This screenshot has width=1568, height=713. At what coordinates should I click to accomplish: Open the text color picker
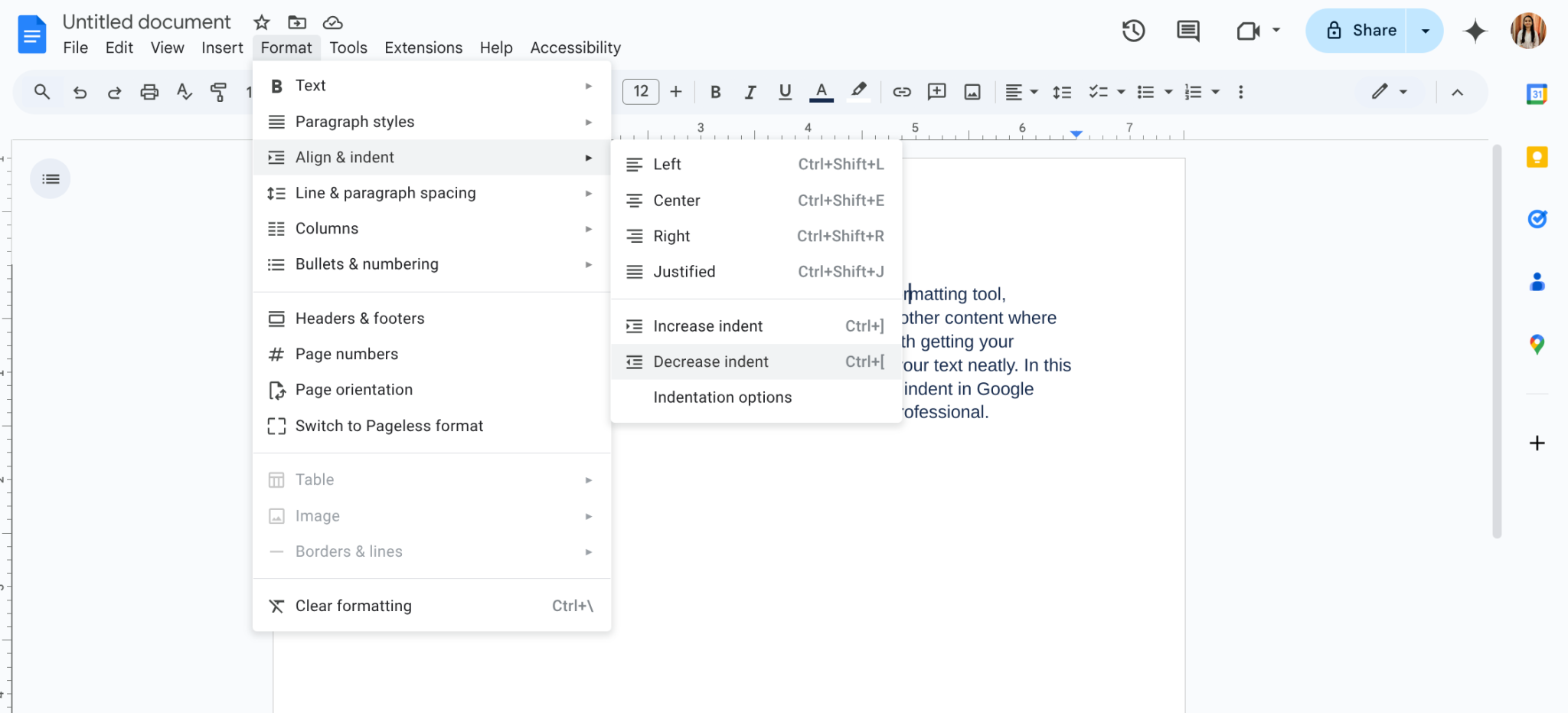click(820, 91)
